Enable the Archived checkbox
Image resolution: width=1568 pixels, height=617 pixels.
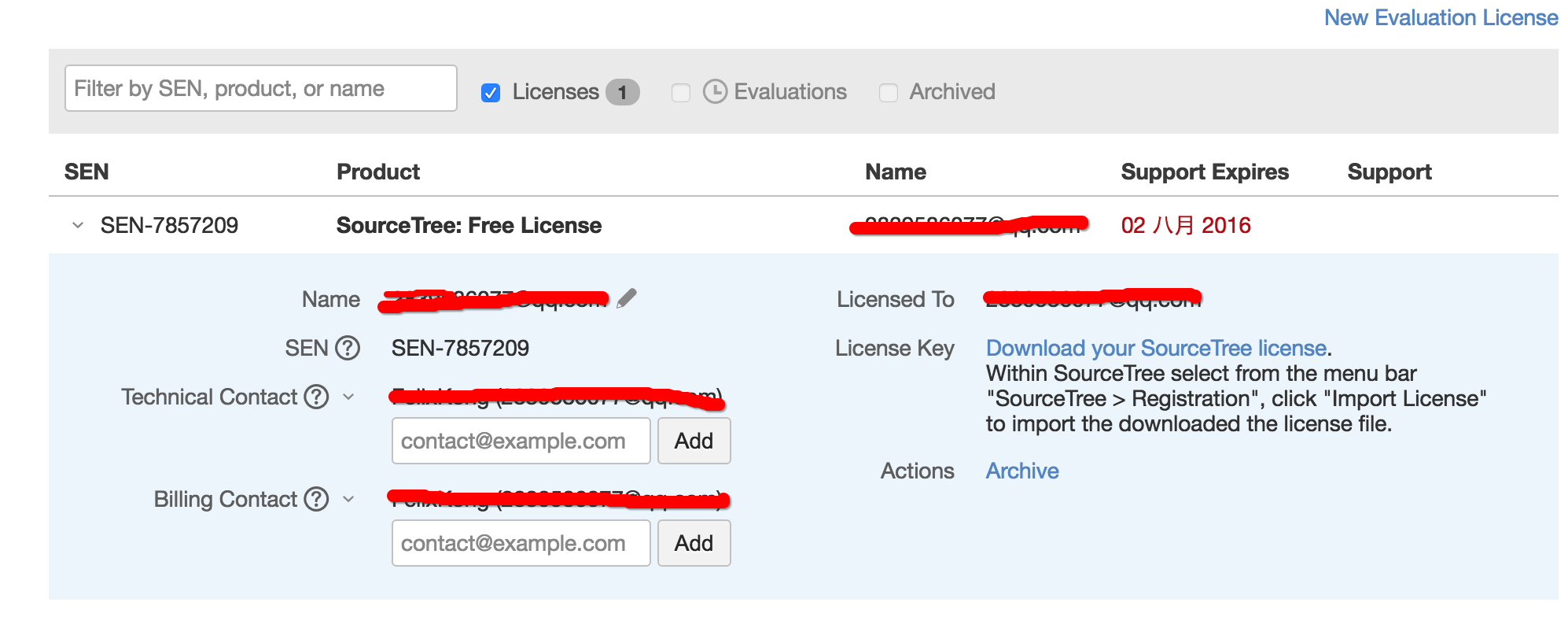(x=889, y=93)
